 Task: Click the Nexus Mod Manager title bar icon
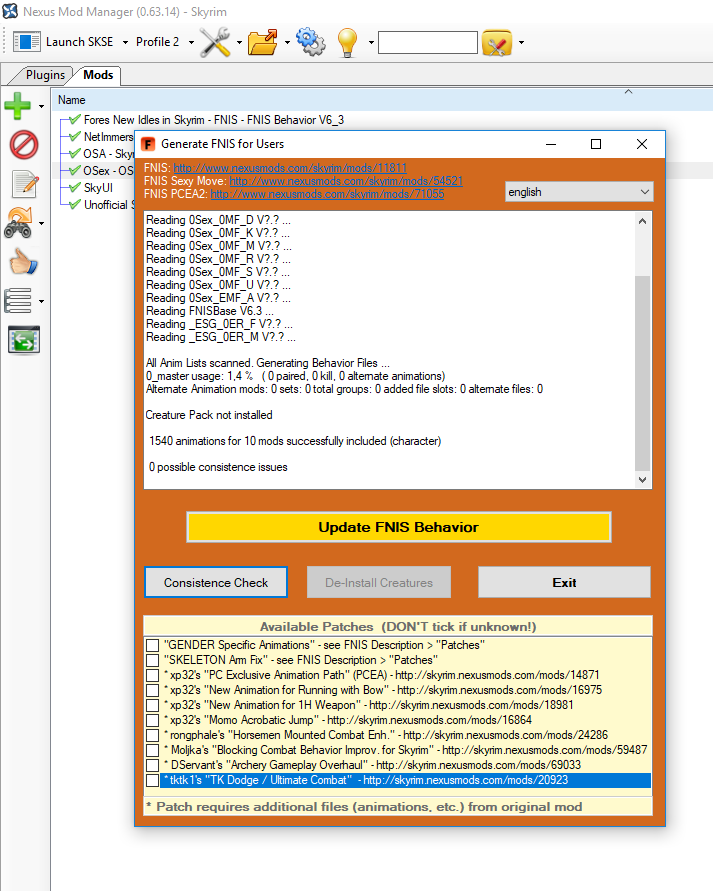point(10,11)
